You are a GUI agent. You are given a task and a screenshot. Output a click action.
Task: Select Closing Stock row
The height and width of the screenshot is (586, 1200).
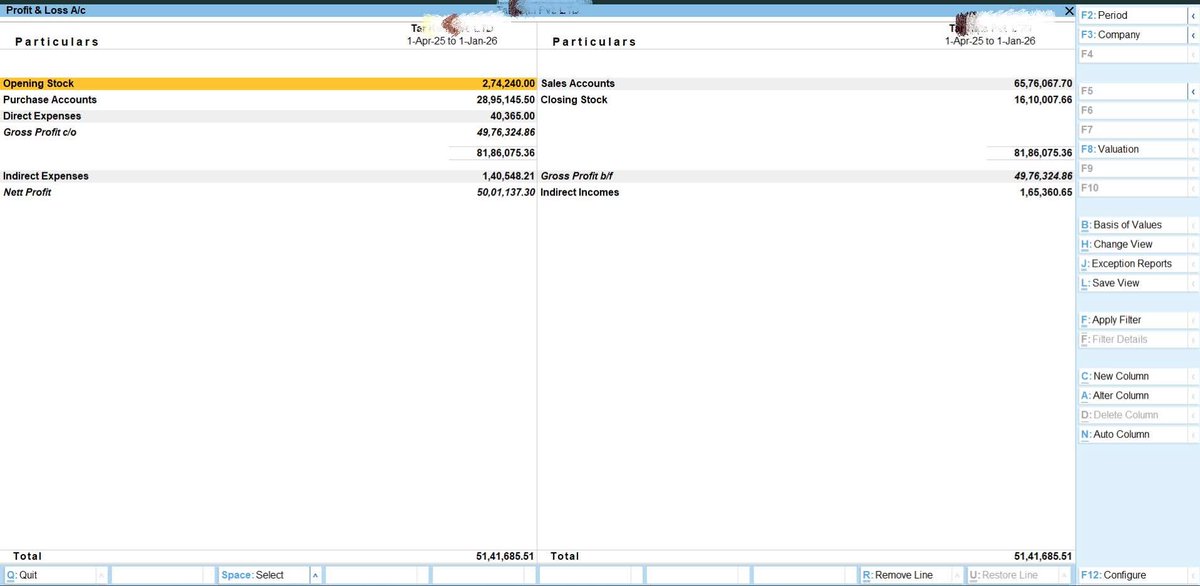point(806,100)
